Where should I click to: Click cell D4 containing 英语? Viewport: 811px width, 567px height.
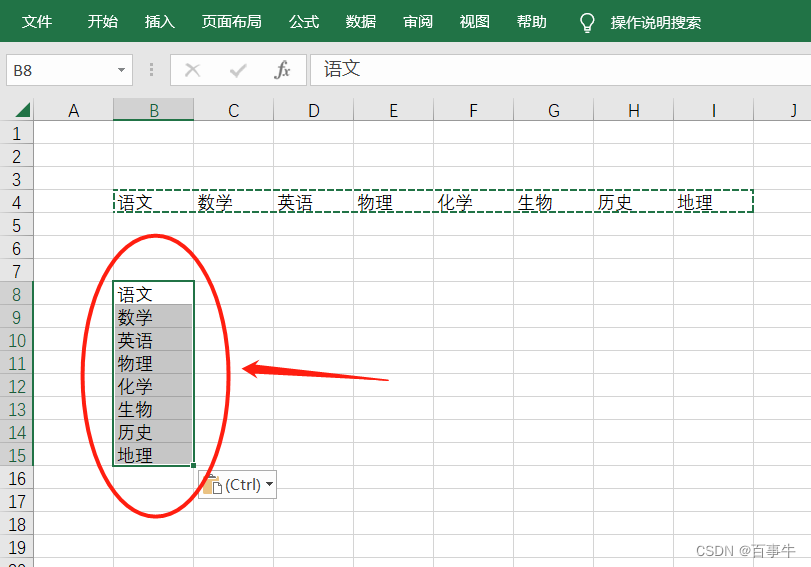point(313,202)
